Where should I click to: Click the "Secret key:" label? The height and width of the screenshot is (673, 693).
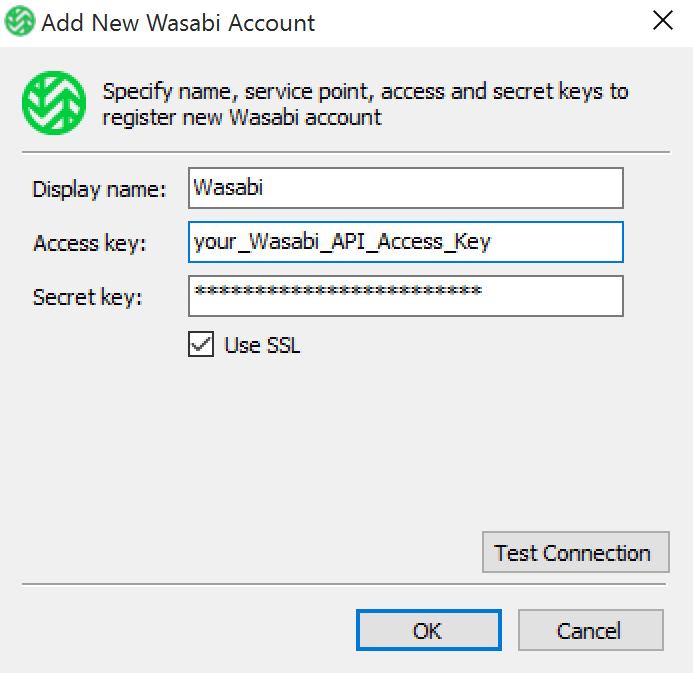click(x=88, y=297)
